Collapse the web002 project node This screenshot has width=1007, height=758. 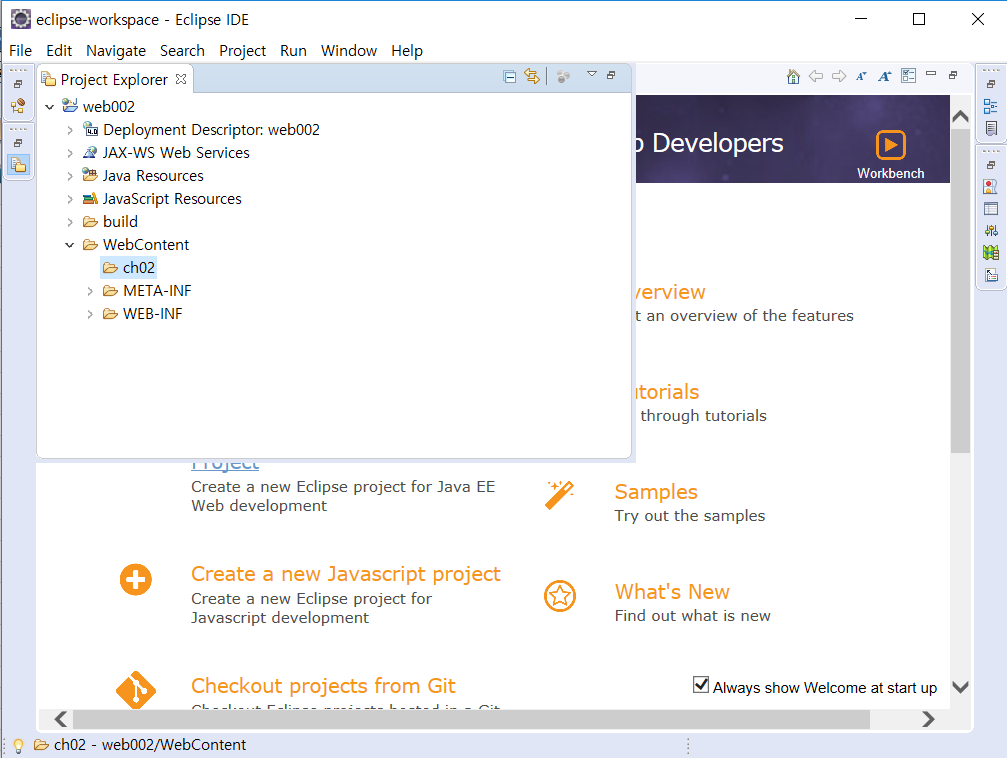[x=49, y=107]
